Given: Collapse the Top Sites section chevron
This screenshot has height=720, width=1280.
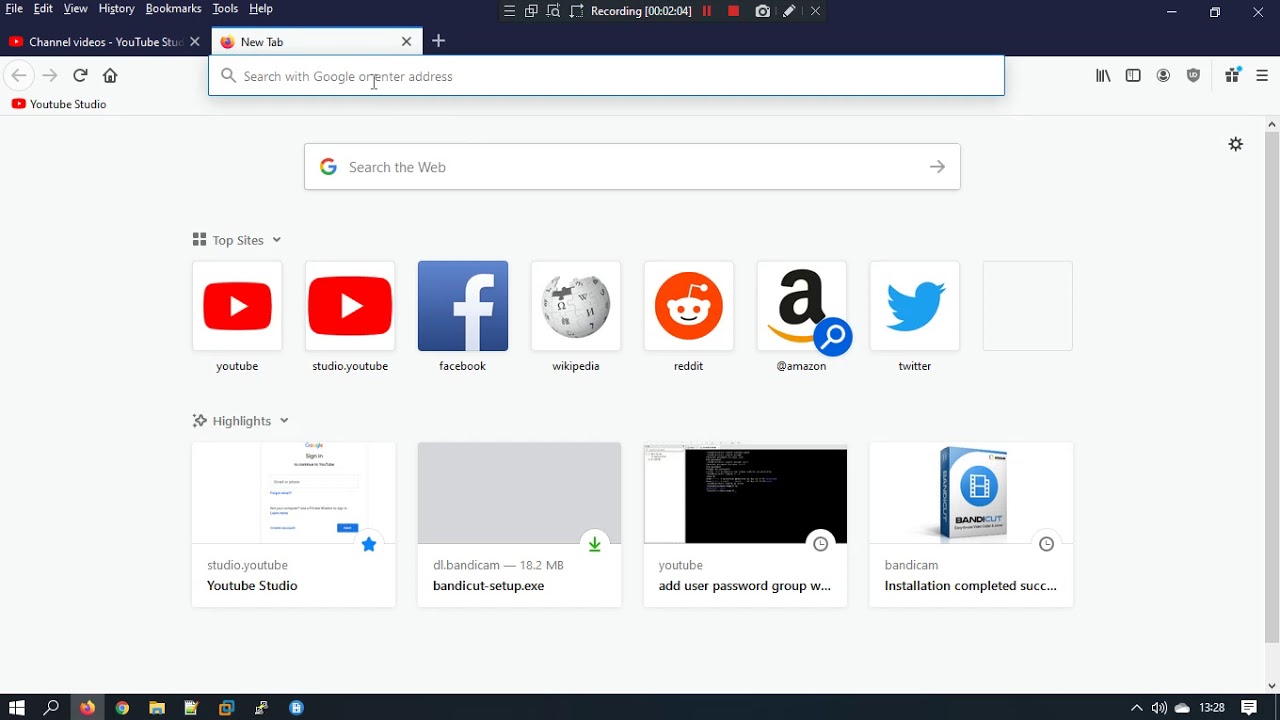Looking at the screenshot, I should pos(277,240).
